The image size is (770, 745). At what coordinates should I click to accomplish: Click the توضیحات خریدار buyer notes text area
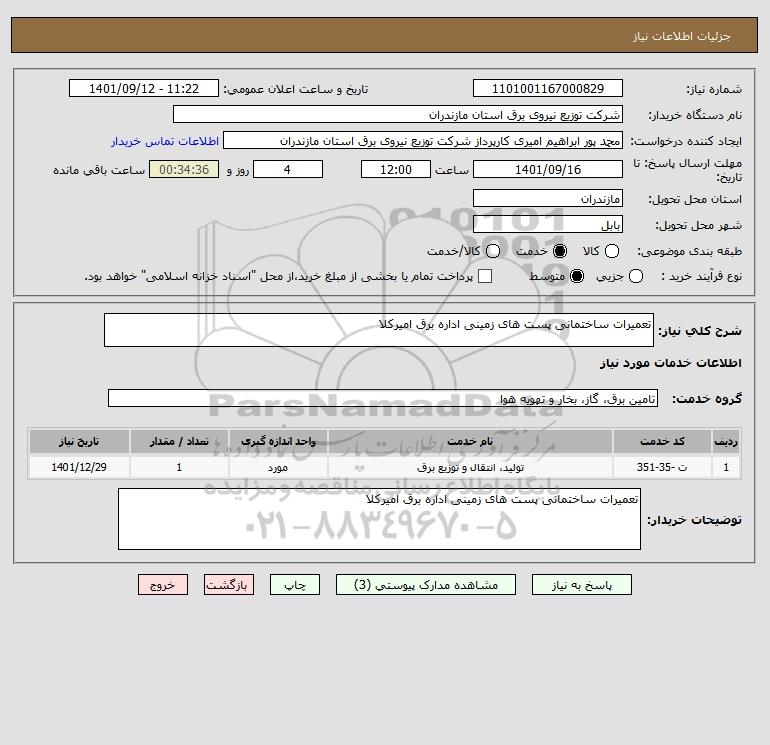(x=379, y=519)
